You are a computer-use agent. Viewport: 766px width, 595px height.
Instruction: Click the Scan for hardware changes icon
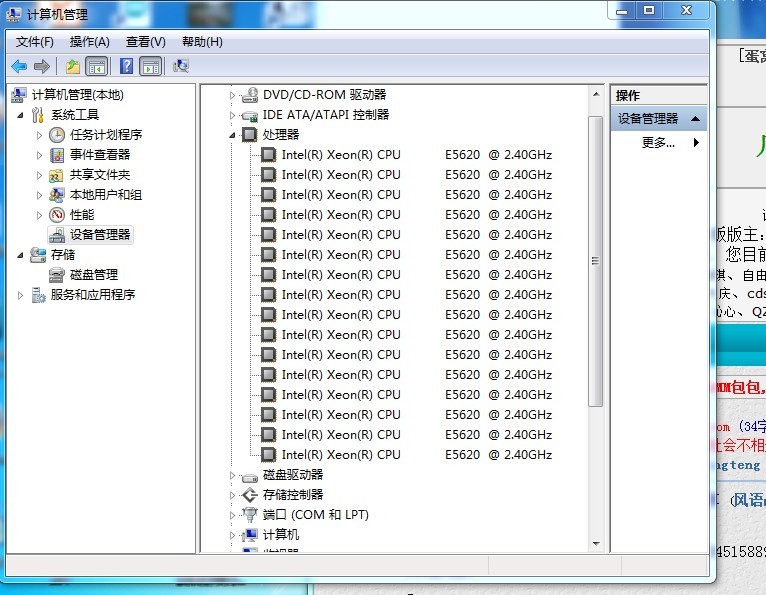[181, 66]
